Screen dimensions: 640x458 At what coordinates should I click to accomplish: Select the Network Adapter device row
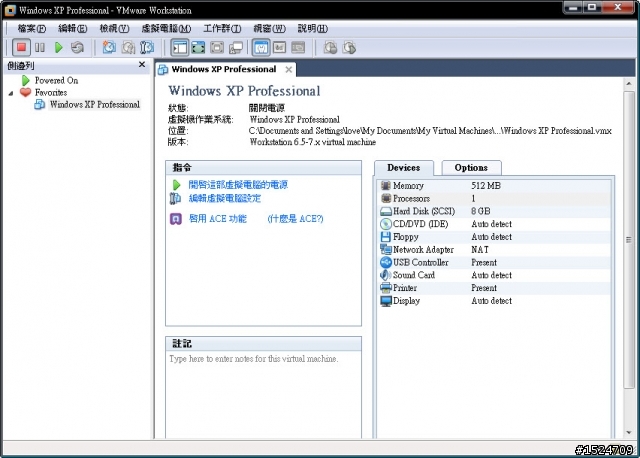pos(494,250)
